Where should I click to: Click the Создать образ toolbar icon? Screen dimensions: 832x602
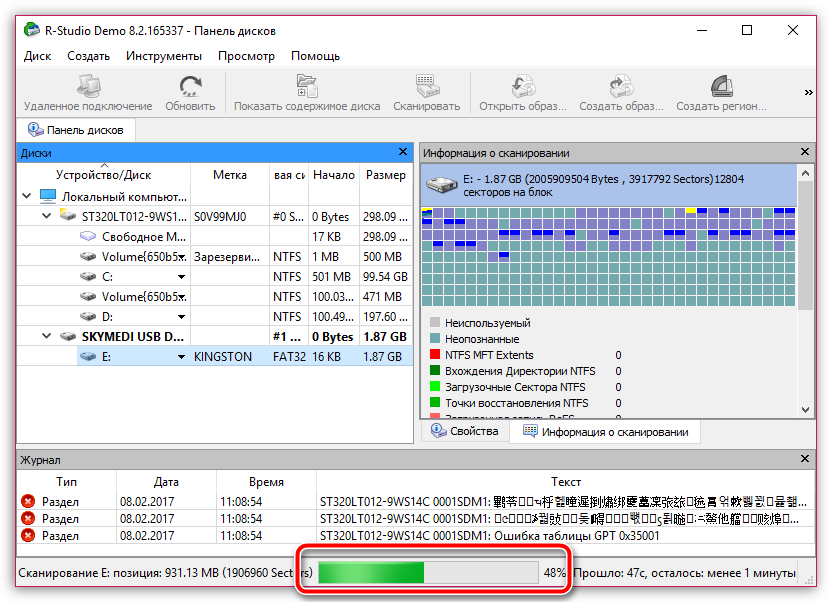[621, 86]
